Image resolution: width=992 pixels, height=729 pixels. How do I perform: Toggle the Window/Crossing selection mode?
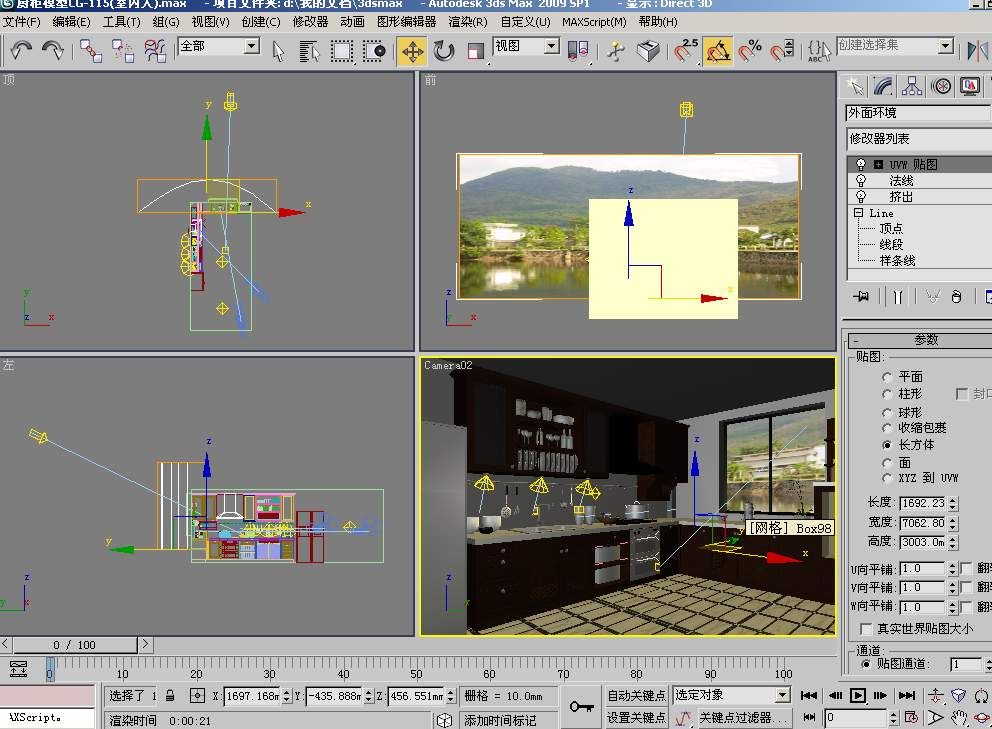[374, 51]
